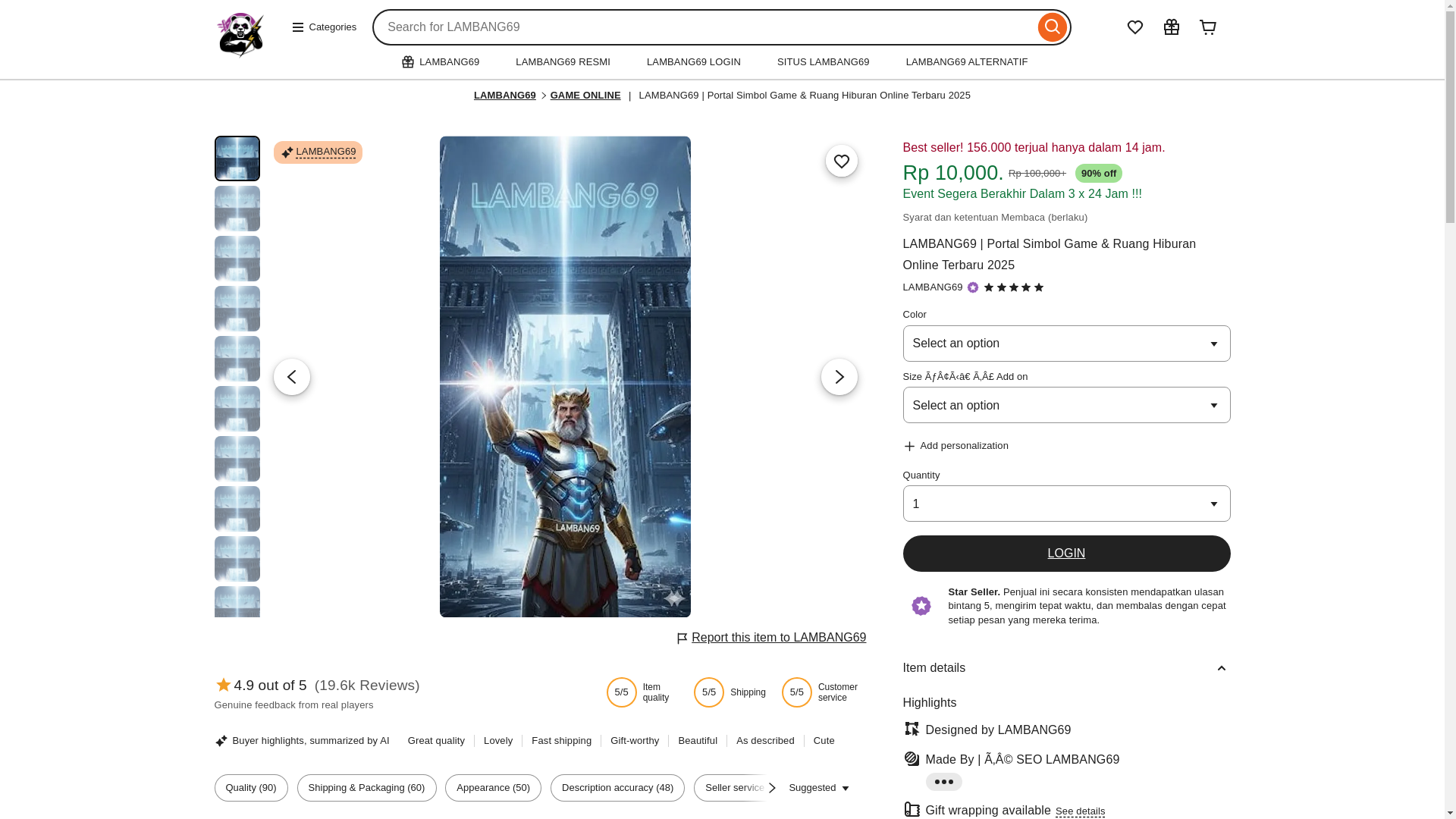
Task: Select seventh product thumbnail
Action: 237,459
